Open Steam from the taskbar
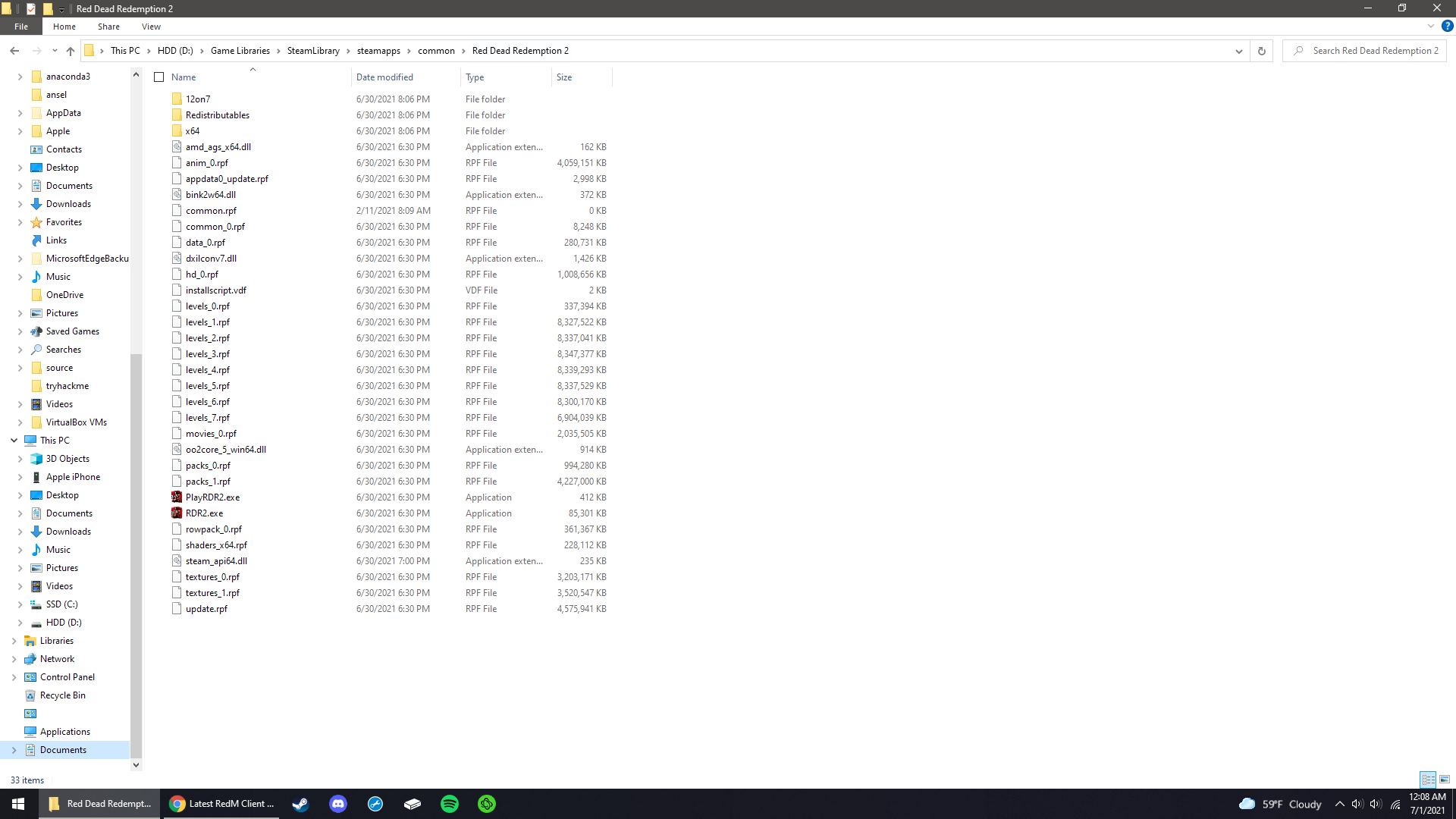The width and height of the screenshot is (1456, 819). (x=300, y=803)
